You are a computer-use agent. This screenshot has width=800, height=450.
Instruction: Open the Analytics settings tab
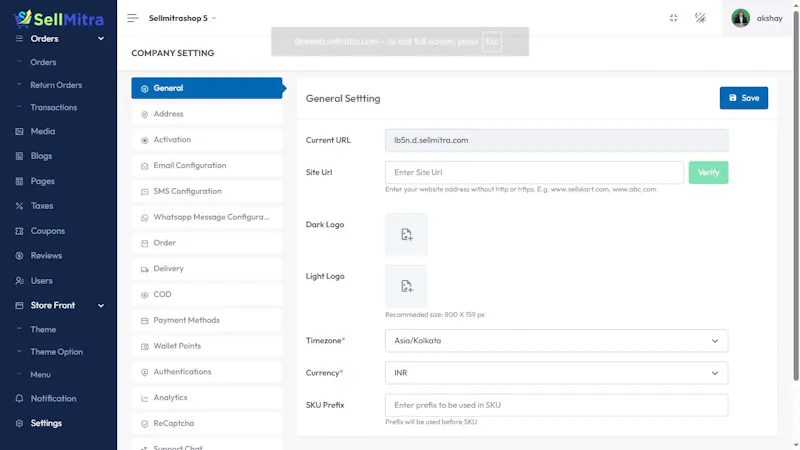tap(207, 397)
